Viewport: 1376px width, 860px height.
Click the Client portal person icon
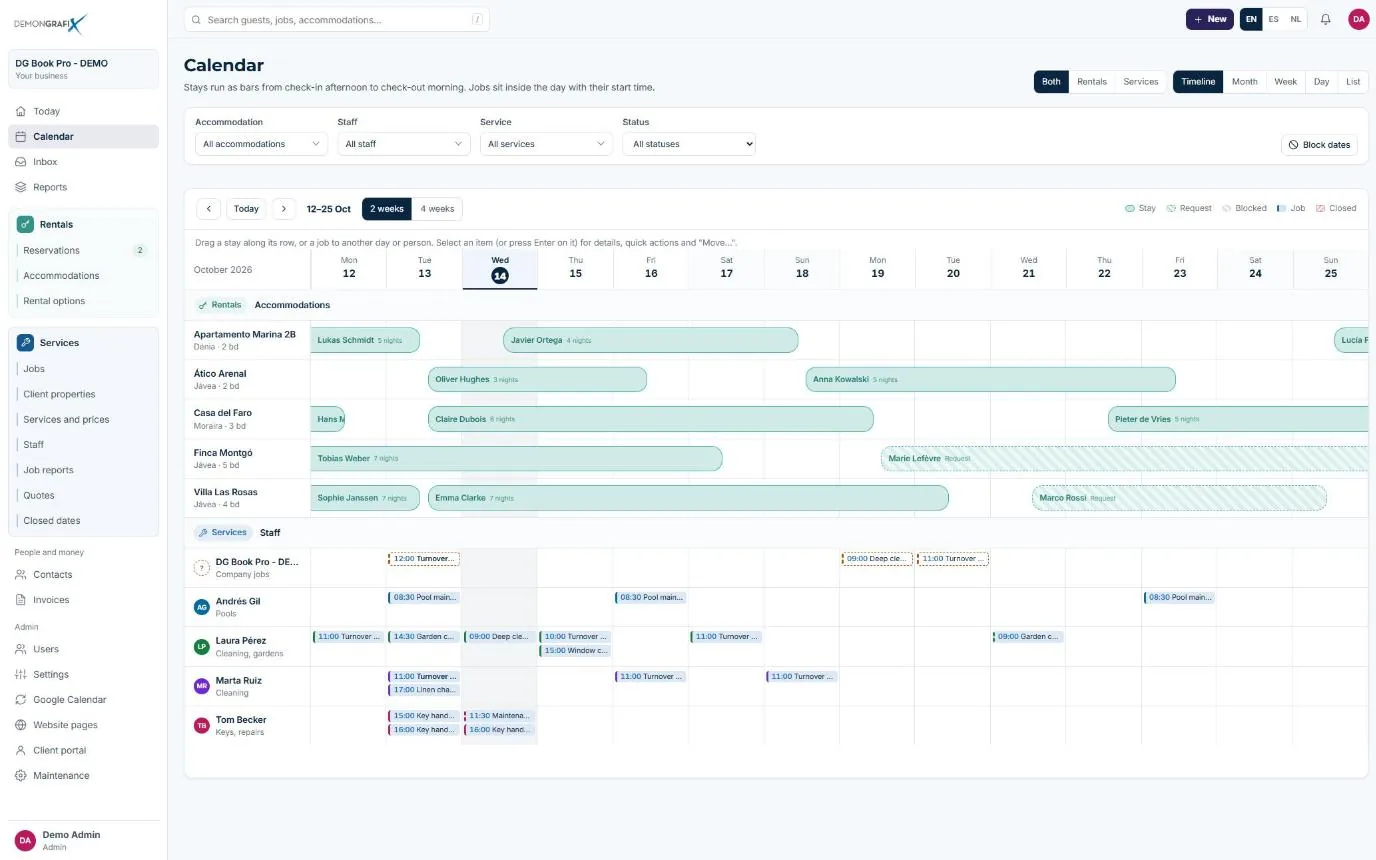[x=21, y=750]
